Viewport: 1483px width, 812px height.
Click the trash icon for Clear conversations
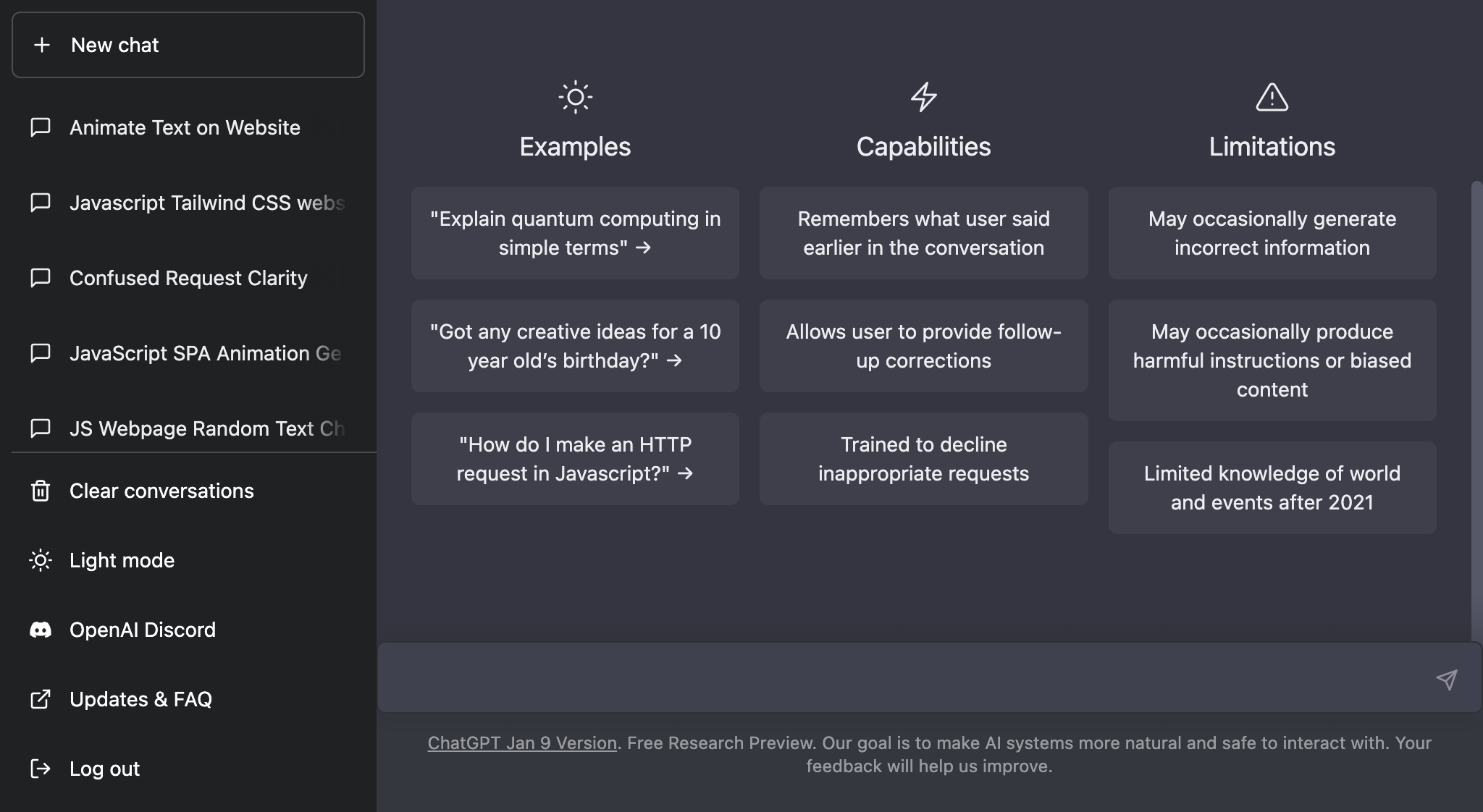click(41, 491)
